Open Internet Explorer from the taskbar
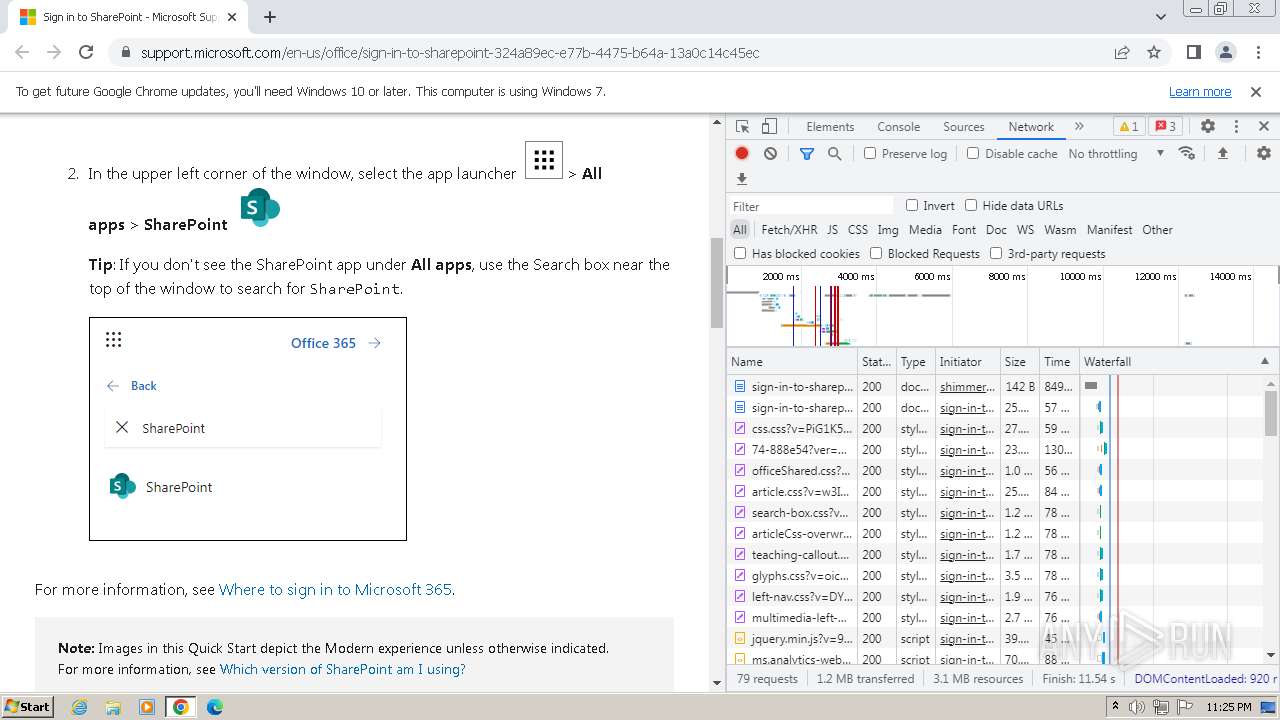 coord(80,706)
